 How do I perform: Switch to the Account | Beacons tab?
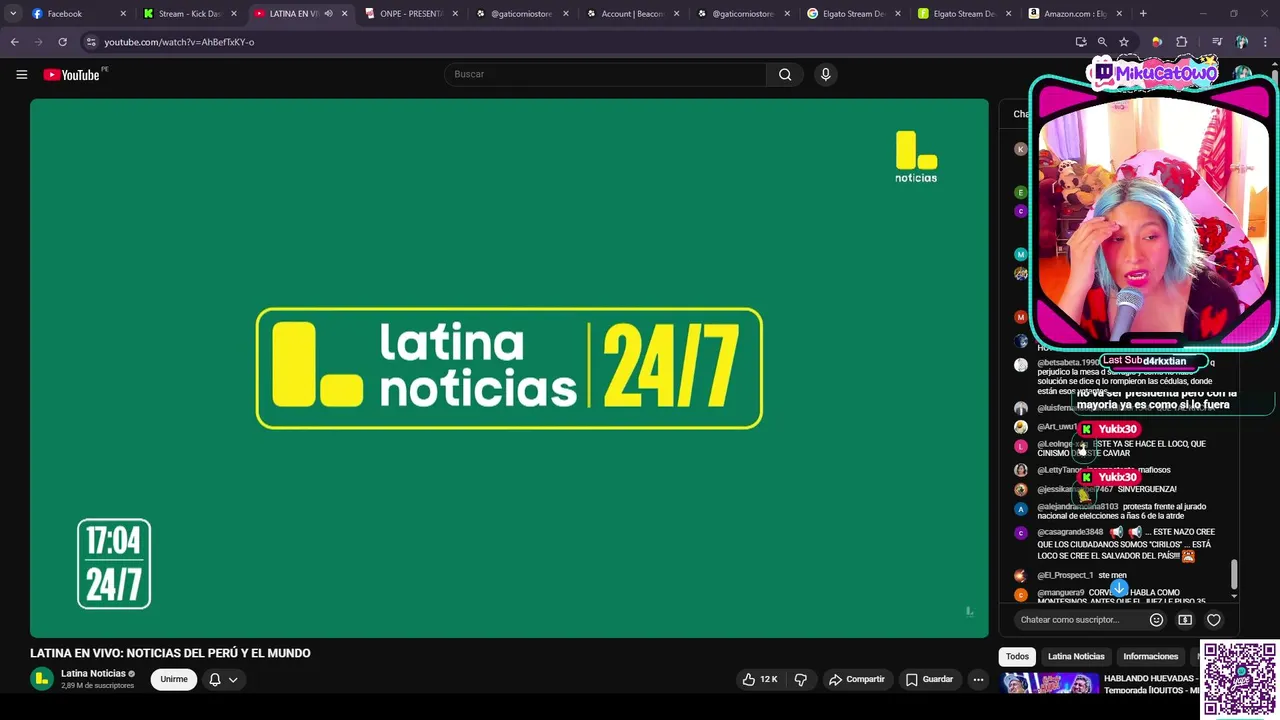(x=633, y=14)
